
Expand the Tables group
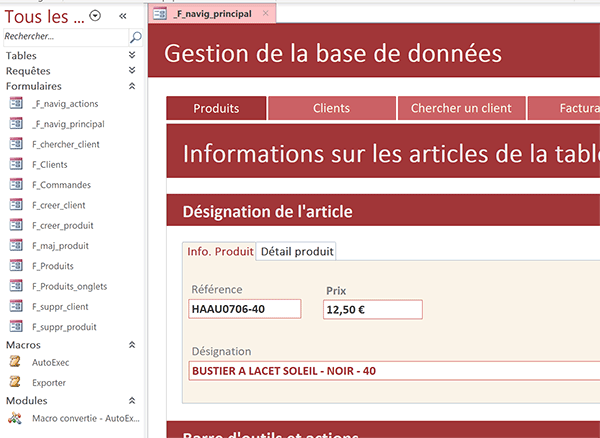coord(132,55)
